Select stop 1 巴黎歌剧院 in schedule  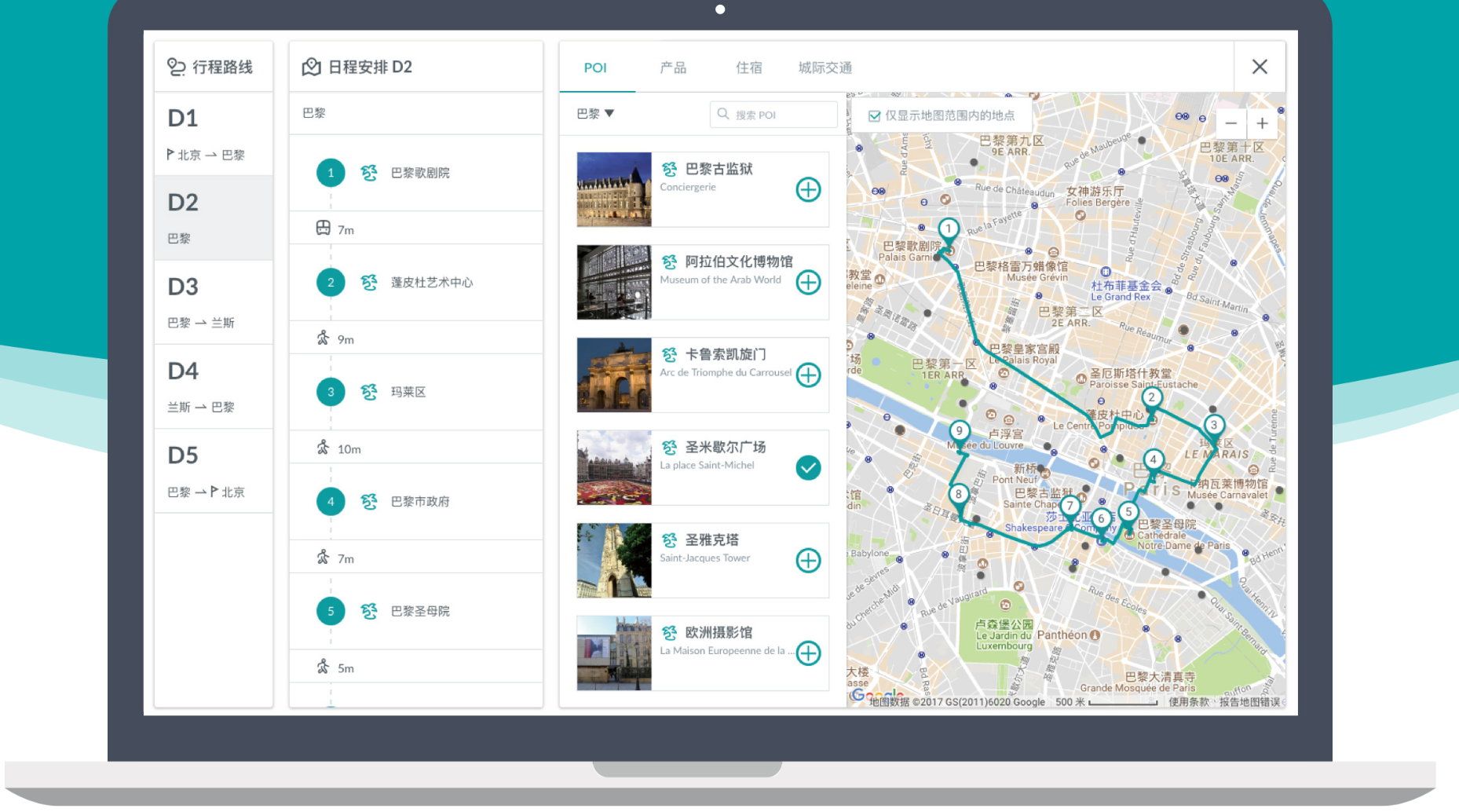416,173
